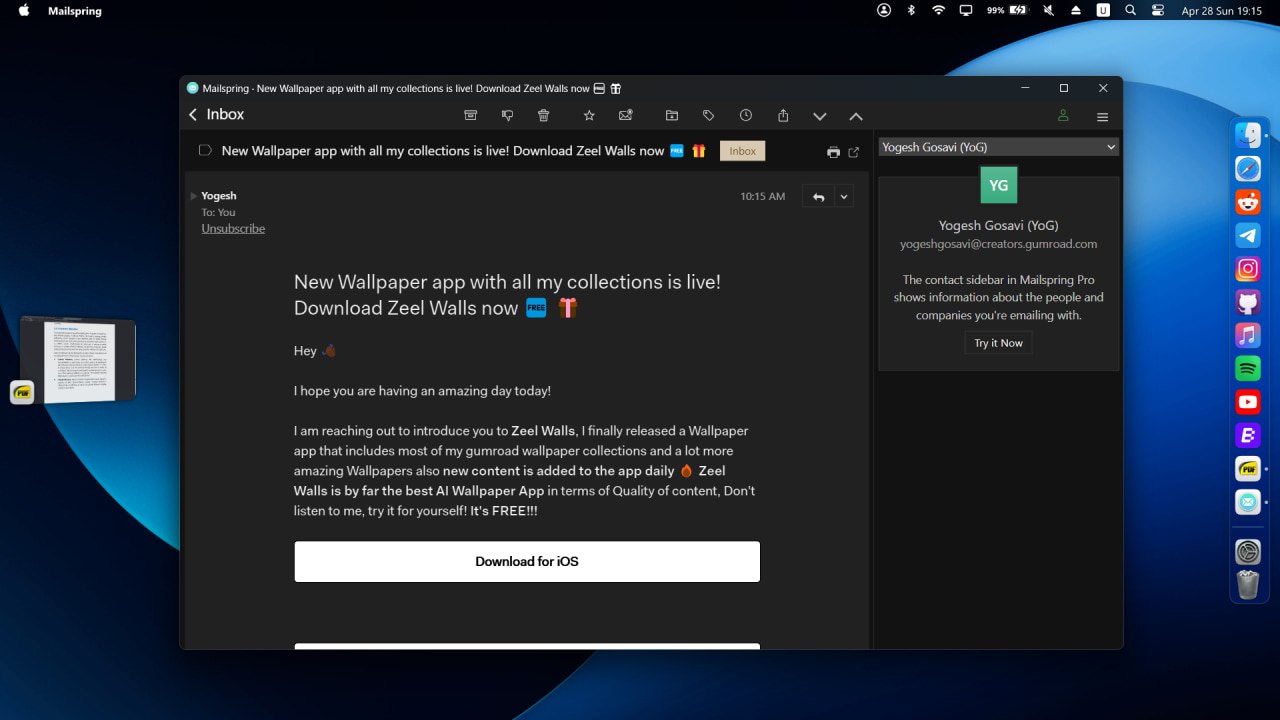1280x720 pixels.
Task: Open the Wi-Fi status menu
Action: (x=938, y=10)
